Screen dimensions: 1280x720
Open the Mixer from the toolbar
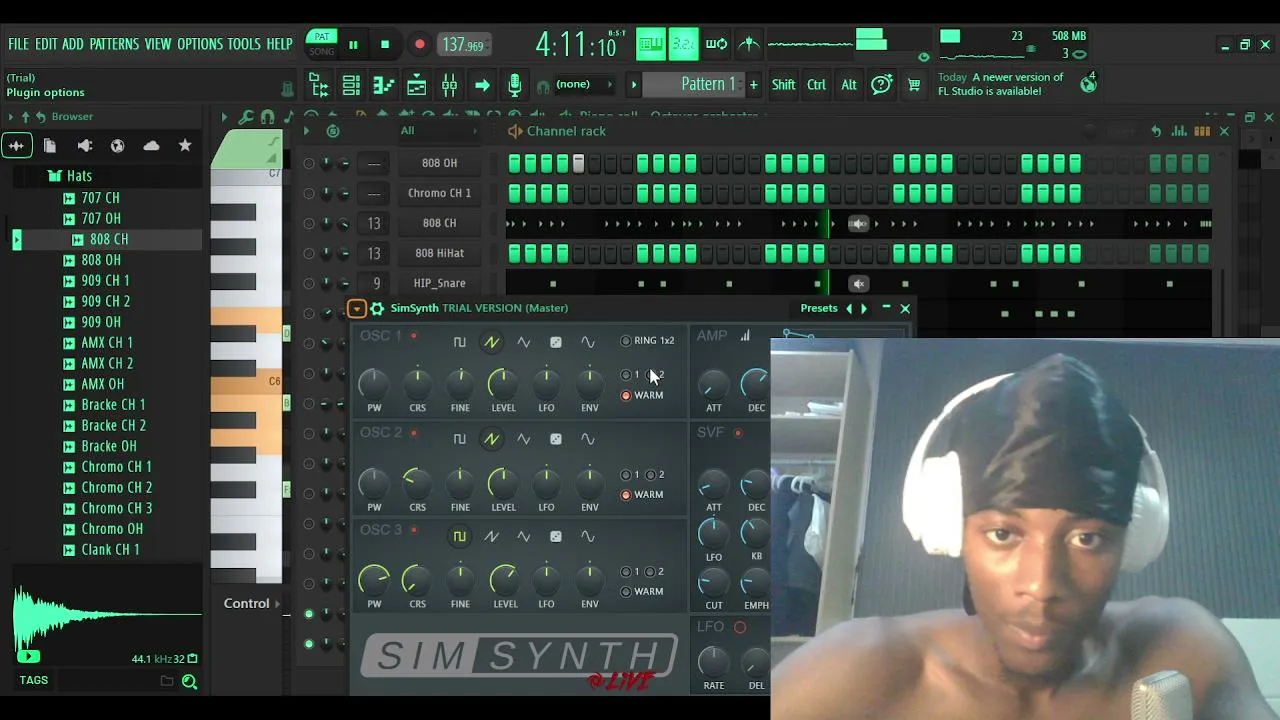pyautogui.click(x=449, y=85)
